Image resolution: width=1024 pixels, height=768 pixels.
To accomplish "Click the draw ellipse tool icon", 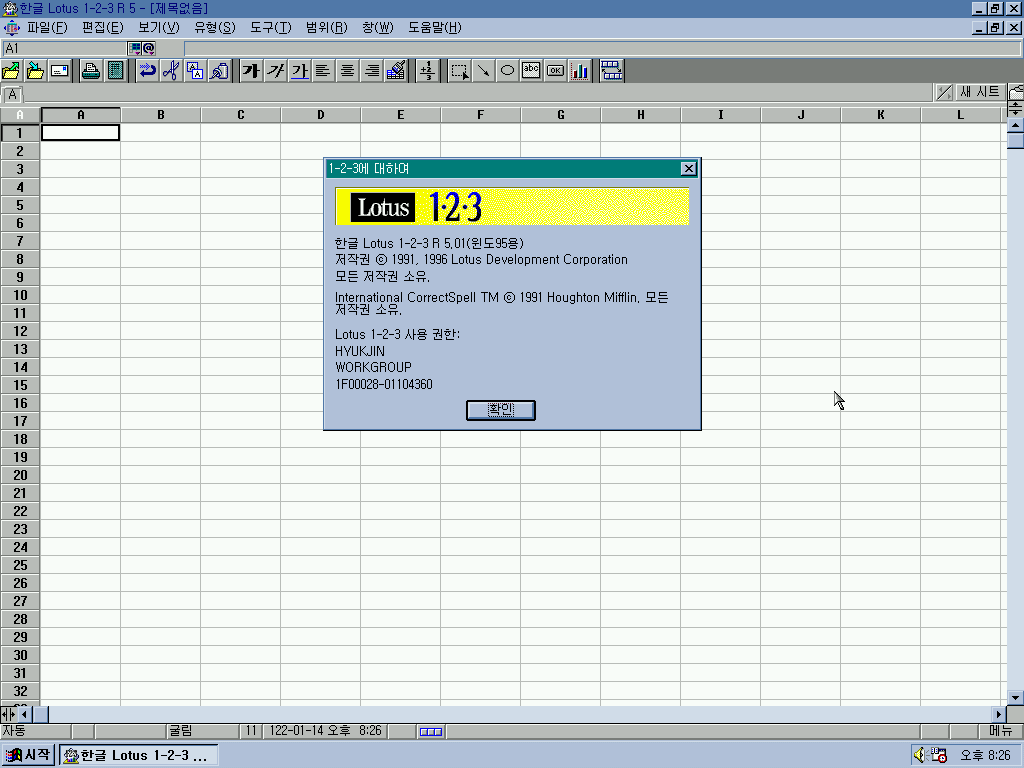I will tap(507, 71).
